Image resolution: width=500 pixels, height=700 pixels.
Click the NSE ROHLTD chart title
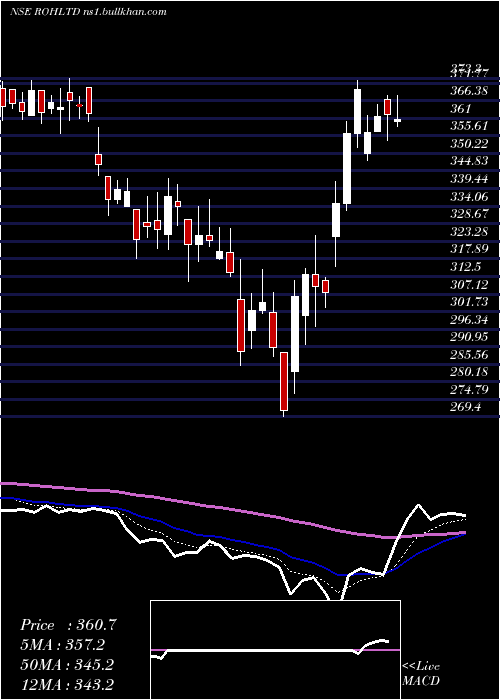coord(88,11)
